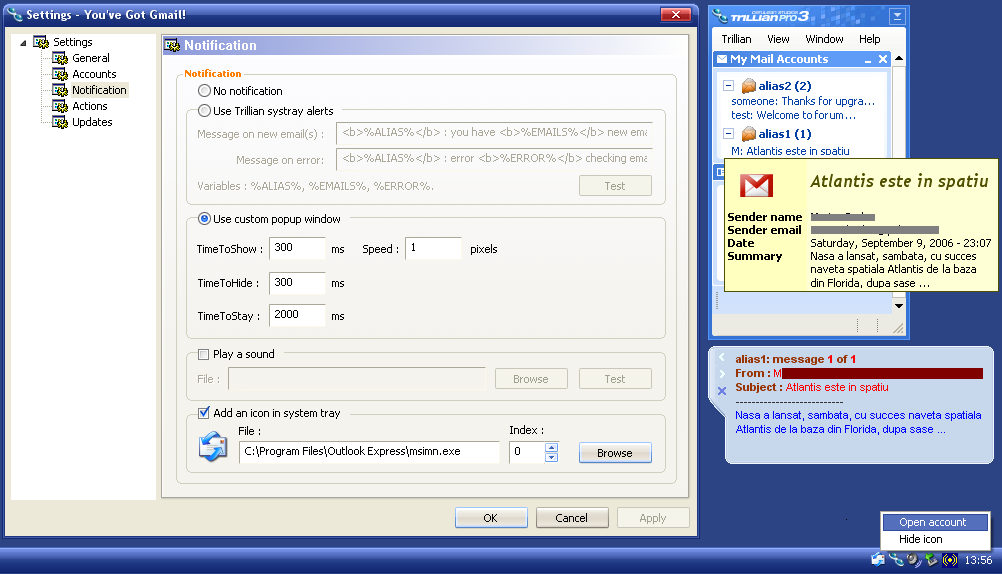
Task: Select Use Trillian systray alerts radio
Action: 204,111
